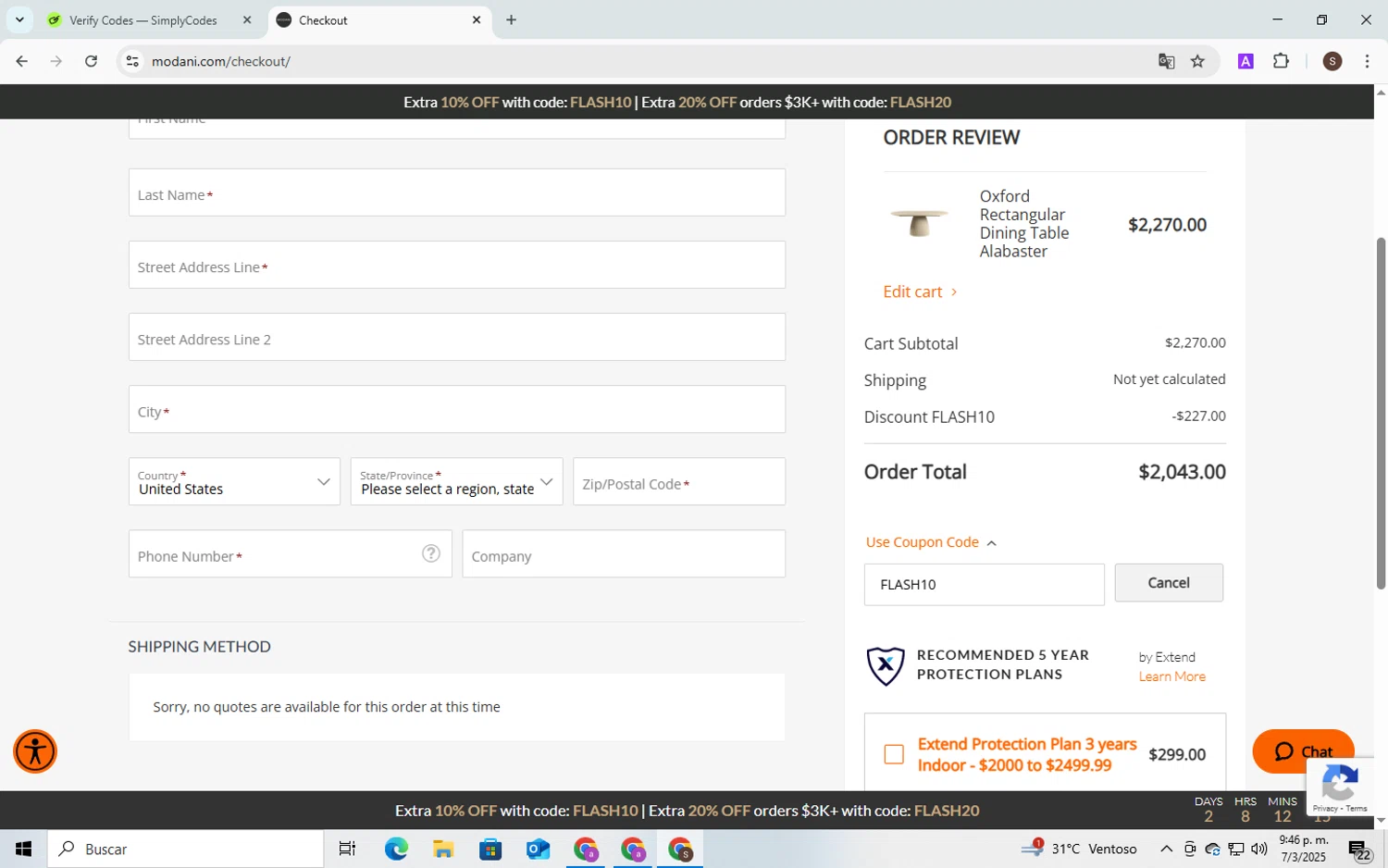Open Task View on the taskbar
The image size is (1388, 868).
pyautogui.click(x=347, y=849)
